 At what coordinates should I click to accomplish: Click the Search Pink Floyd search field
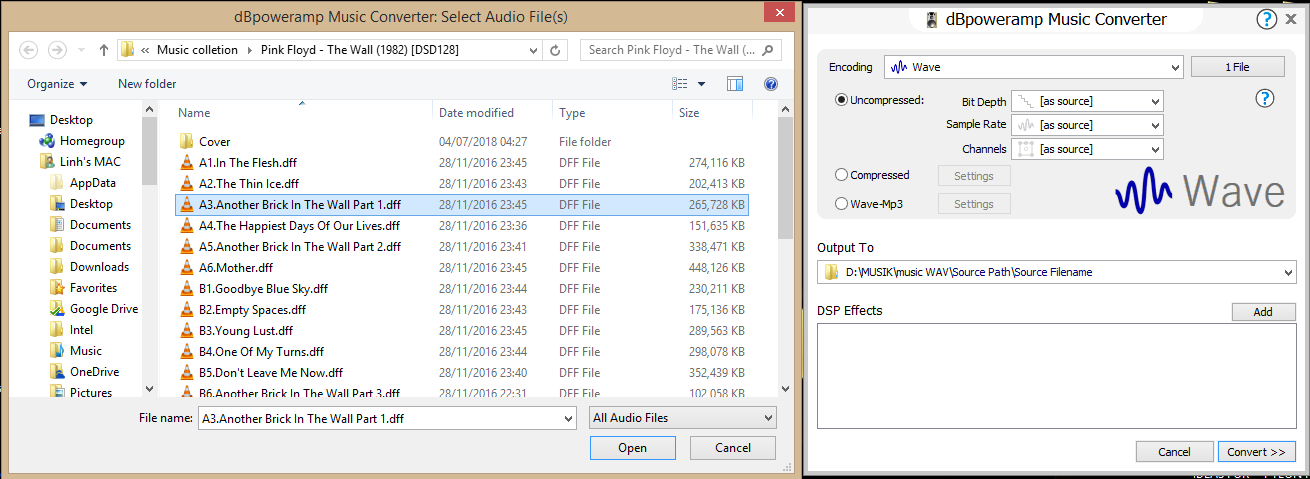pos(678,50)
